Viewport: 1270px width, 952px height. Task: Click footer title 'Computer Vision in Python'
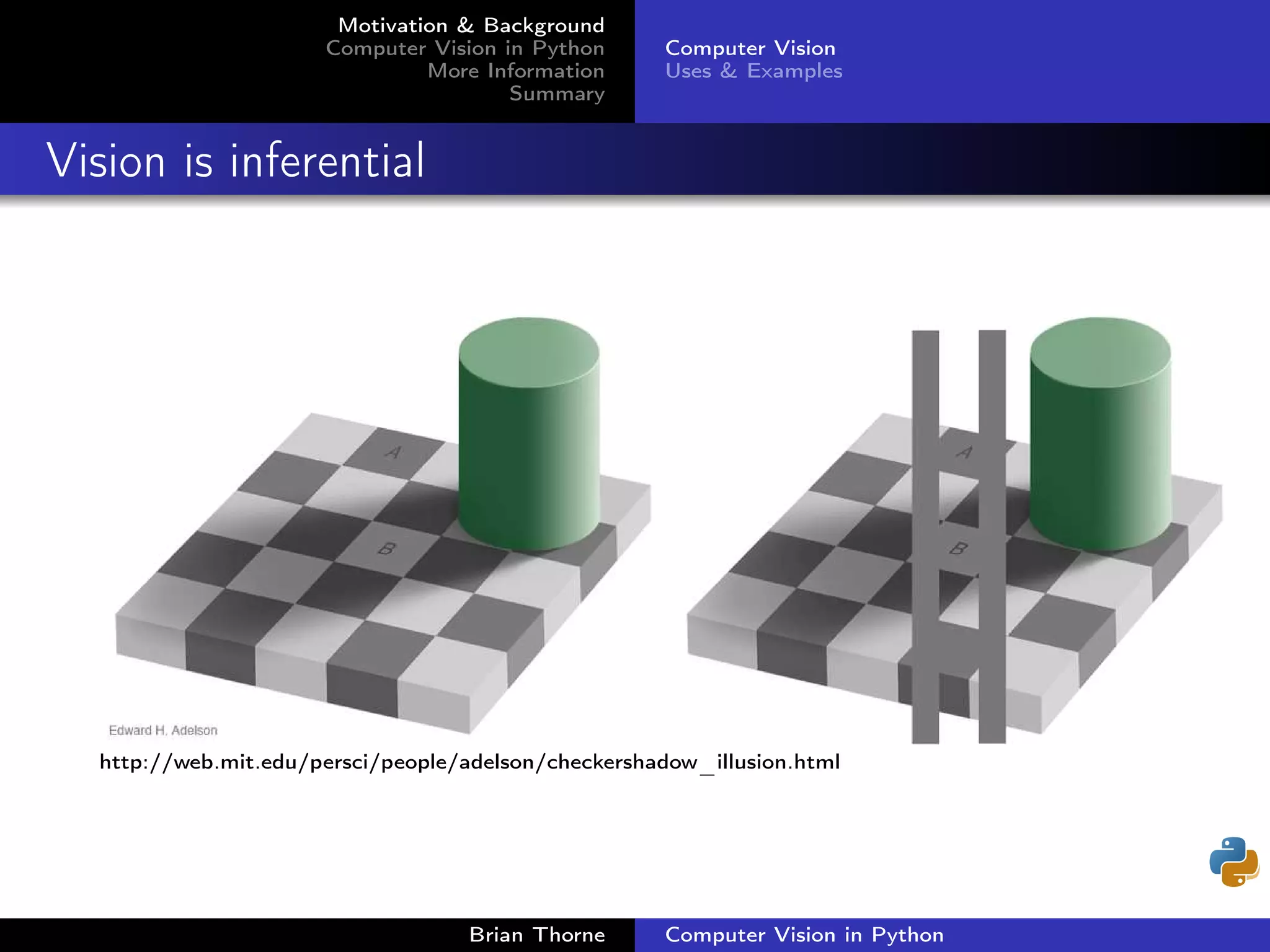pos(804,935)
